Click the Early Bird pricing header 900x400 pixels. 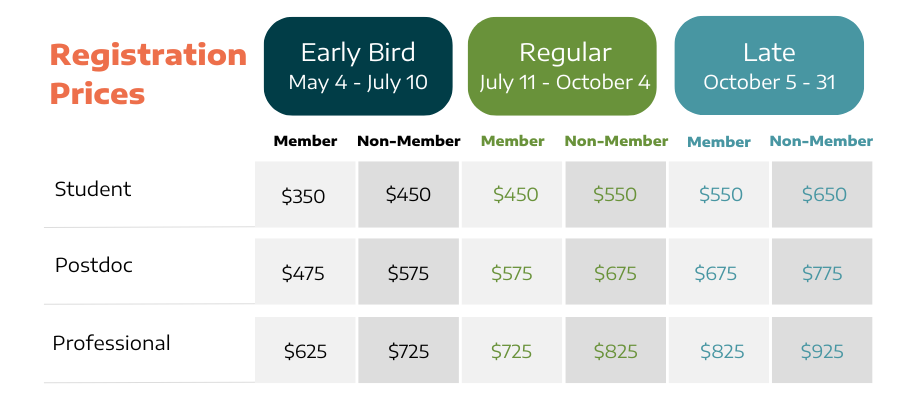[358, 66]
